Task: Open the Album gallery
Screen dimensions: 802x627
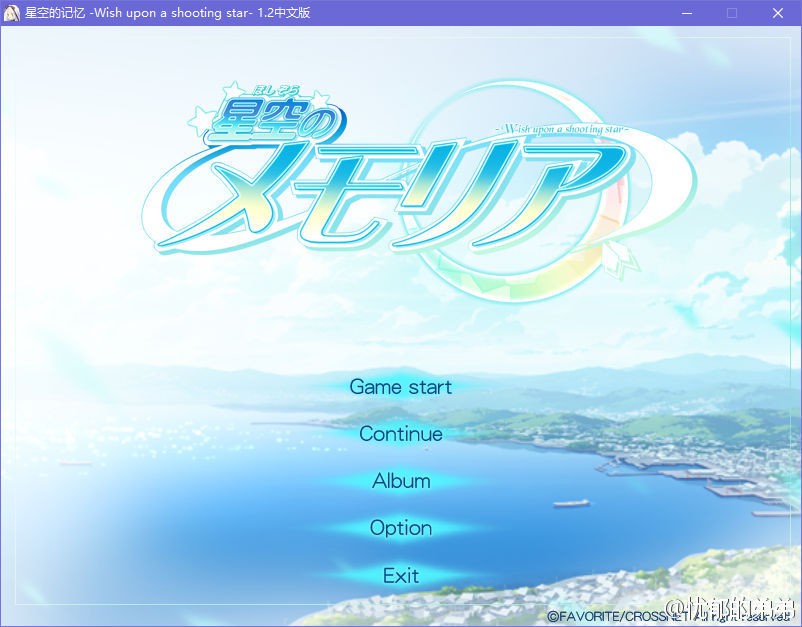Action: tap(401, 481)
